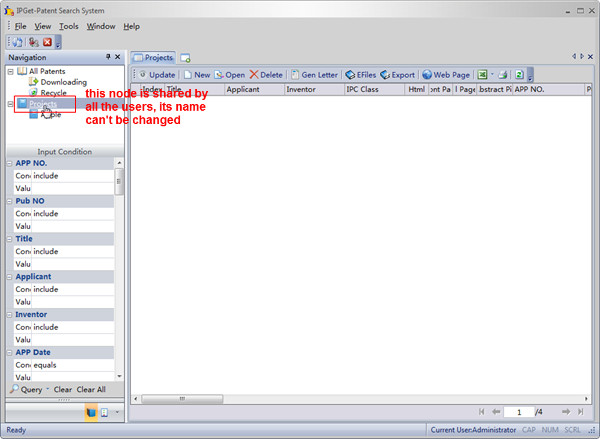The image size is (600, 439).
Task: Click the Title value input field
Action: [x=73, y=264]
